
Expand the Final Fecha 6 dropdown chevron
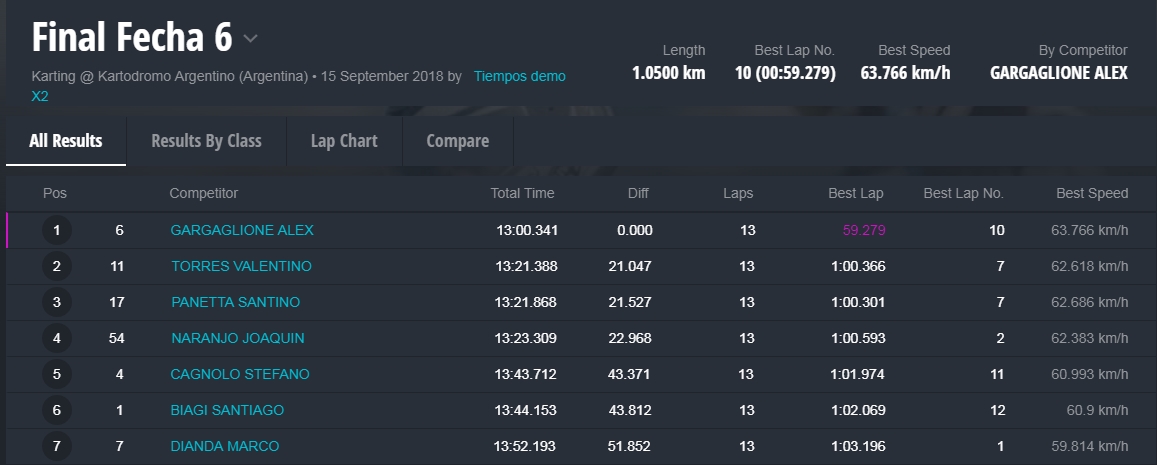[x=250, y=39]
